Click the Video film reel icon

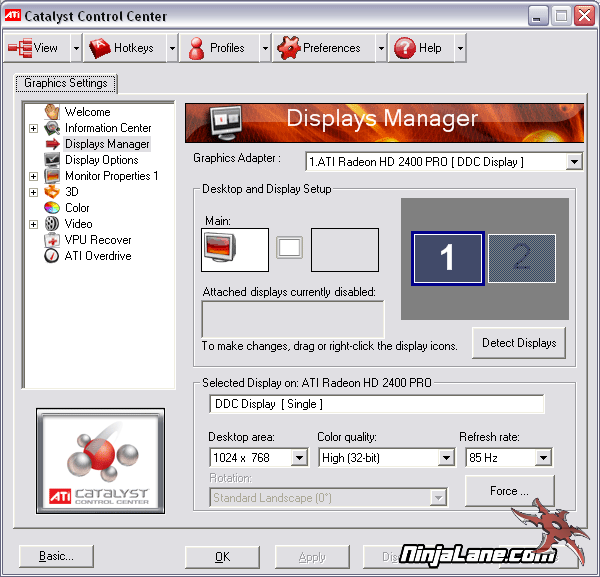(52, 224)
